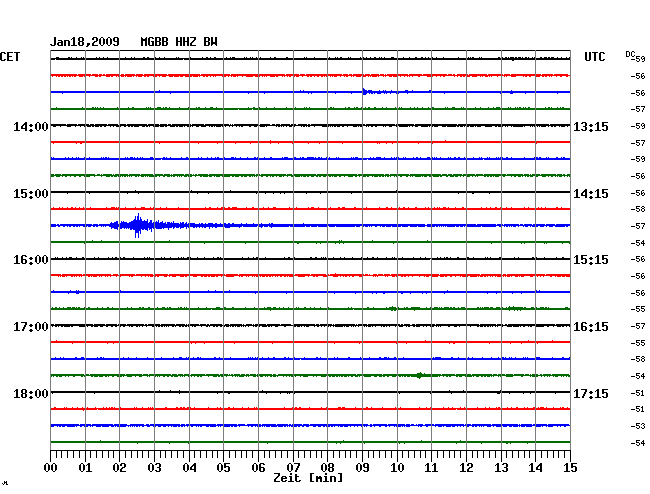Click the 13:15 UTC time label
The image size is (650, 494).
(591, 126)
